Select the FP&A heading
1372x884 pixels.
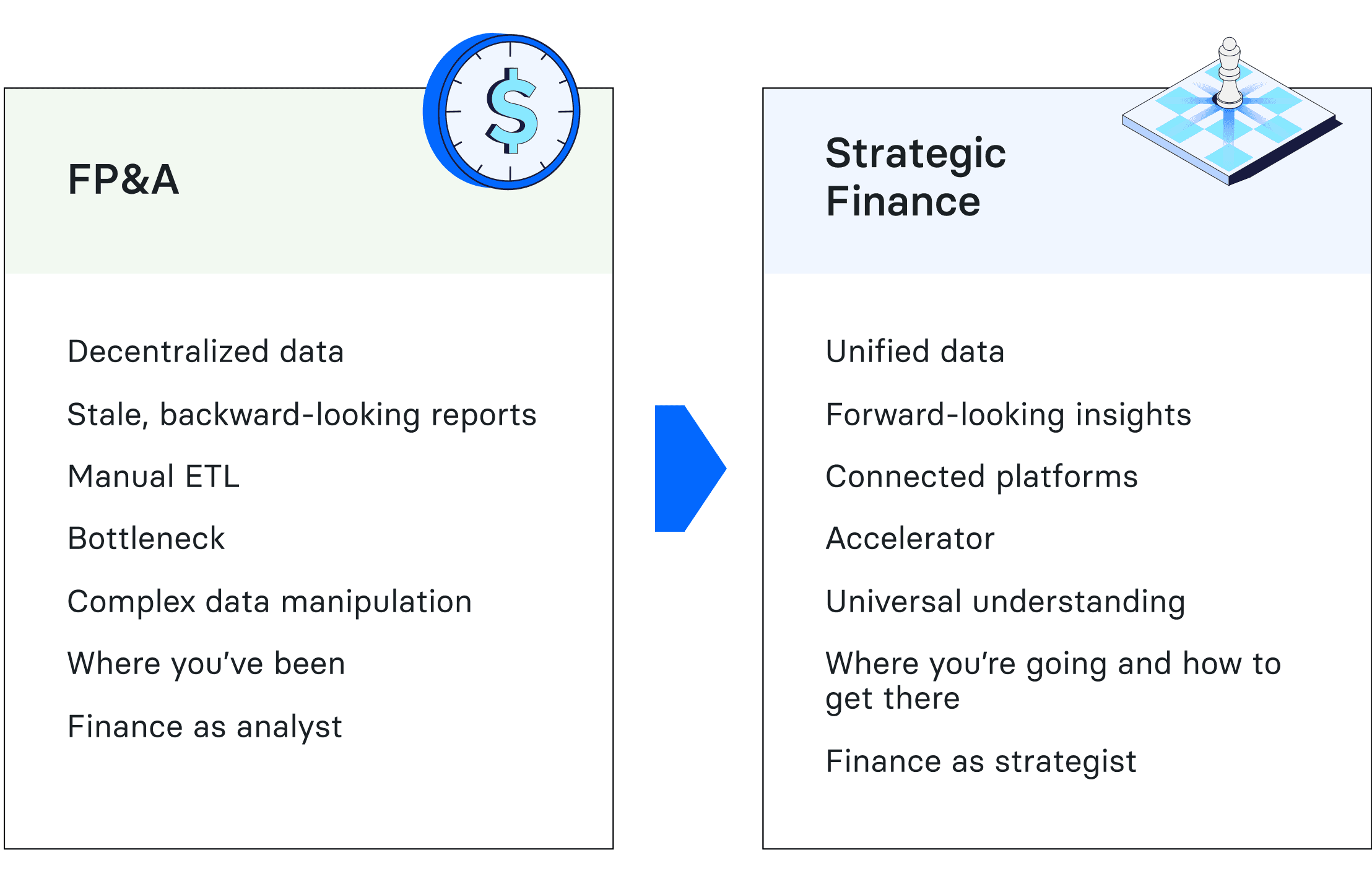(x=123, y=180)
